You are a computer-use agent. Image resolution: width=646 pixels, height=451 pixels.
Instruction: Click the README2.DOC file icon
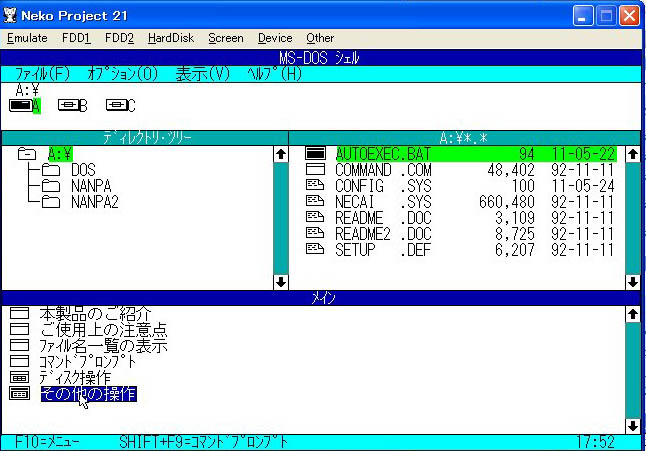coord(315,233)
